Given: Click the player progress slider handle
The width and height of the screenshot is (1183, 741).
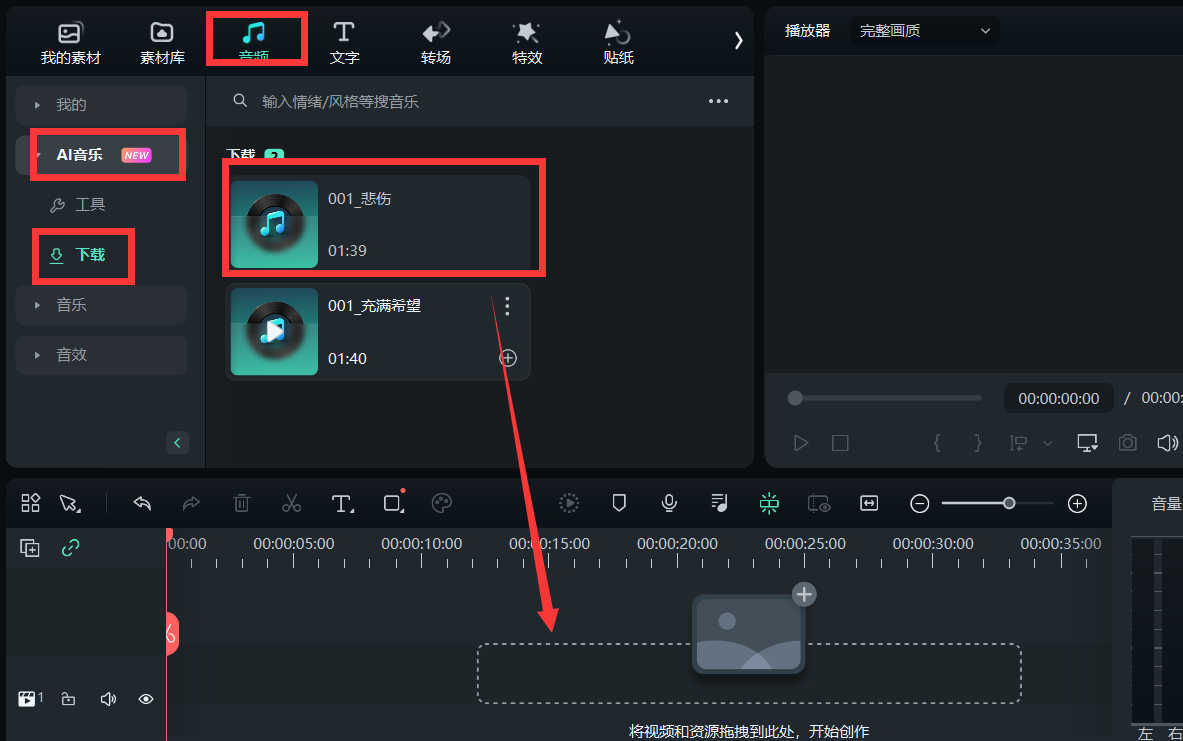Looking at the screenshot, I should point(794,398).
